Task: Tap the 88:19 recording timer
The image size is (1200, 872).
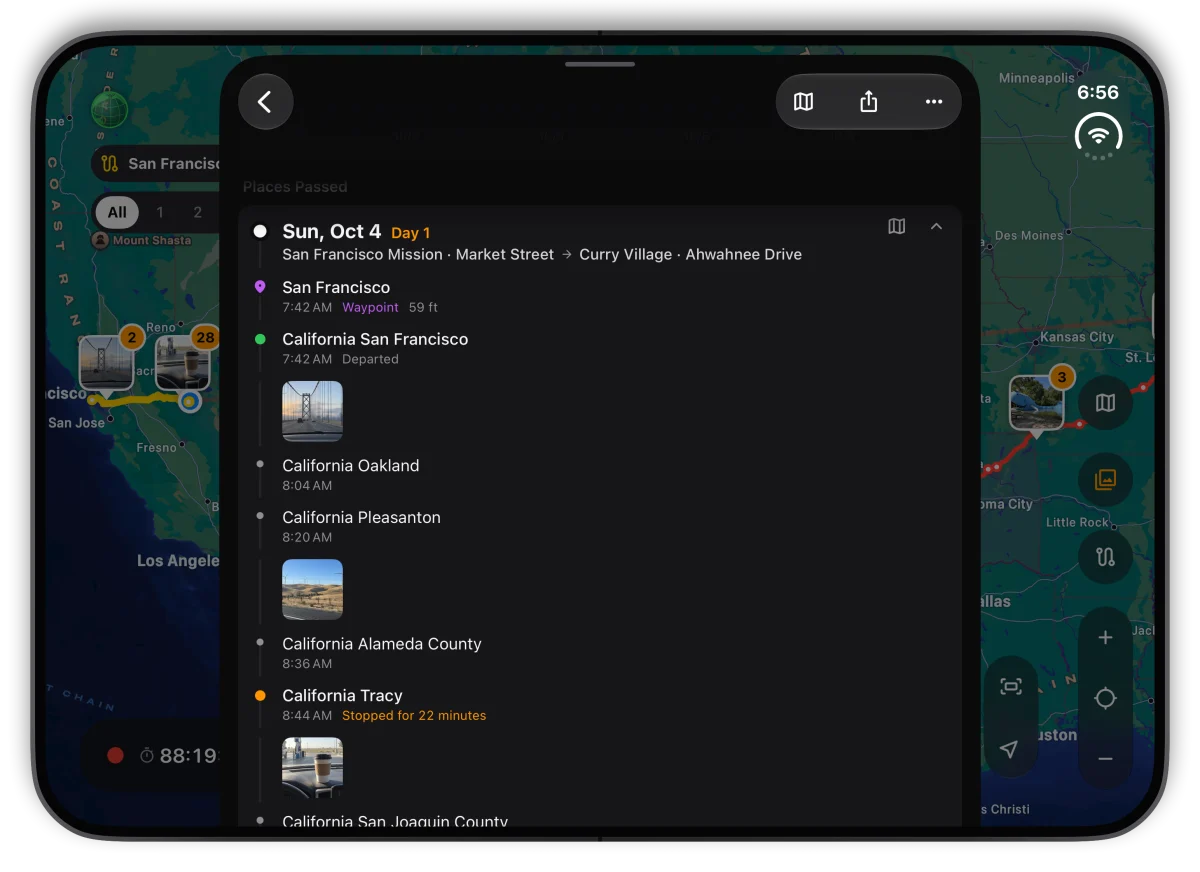Action: 180,756
